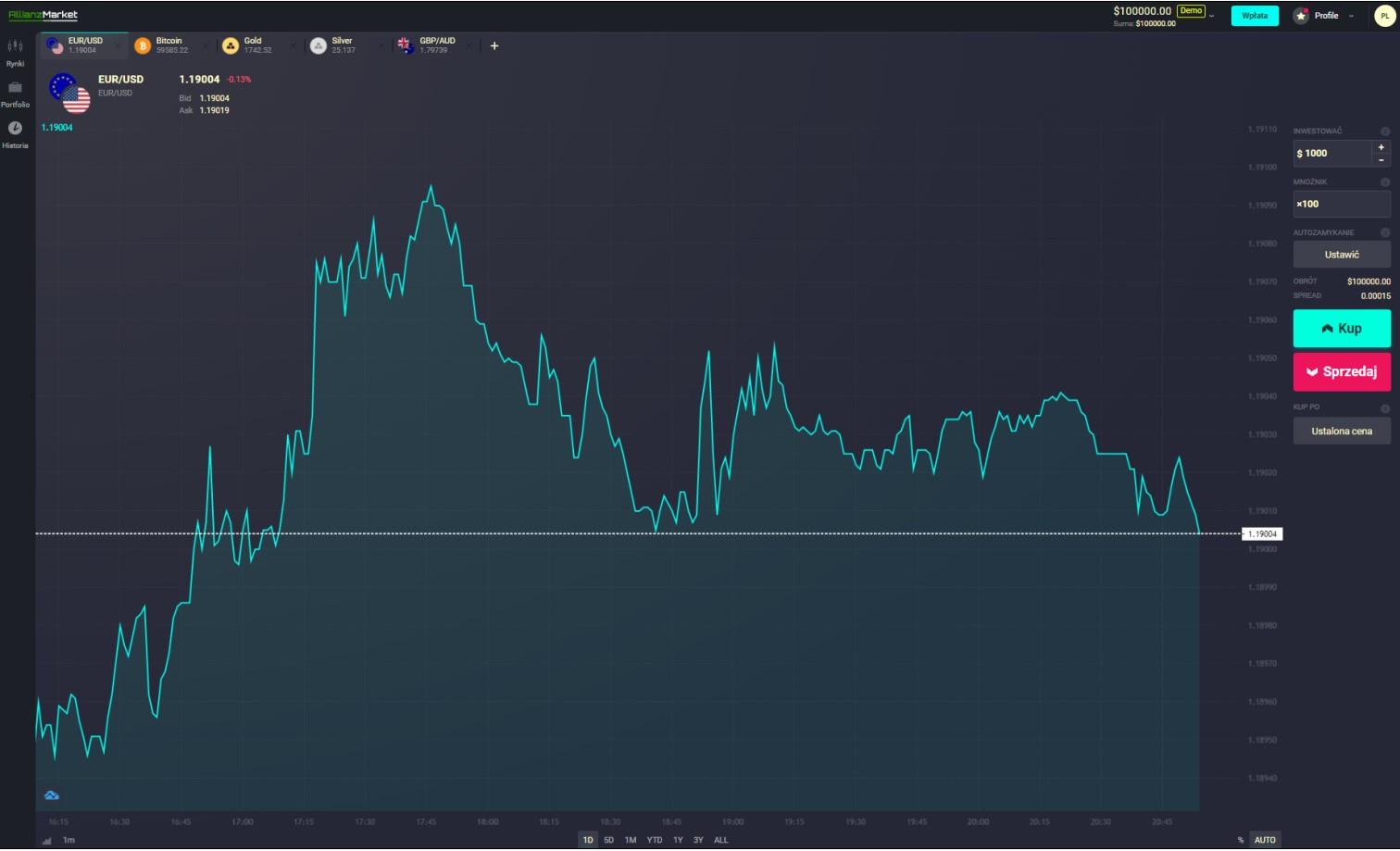
Task: Open the Historia clock icon
Action: [15, 129]
